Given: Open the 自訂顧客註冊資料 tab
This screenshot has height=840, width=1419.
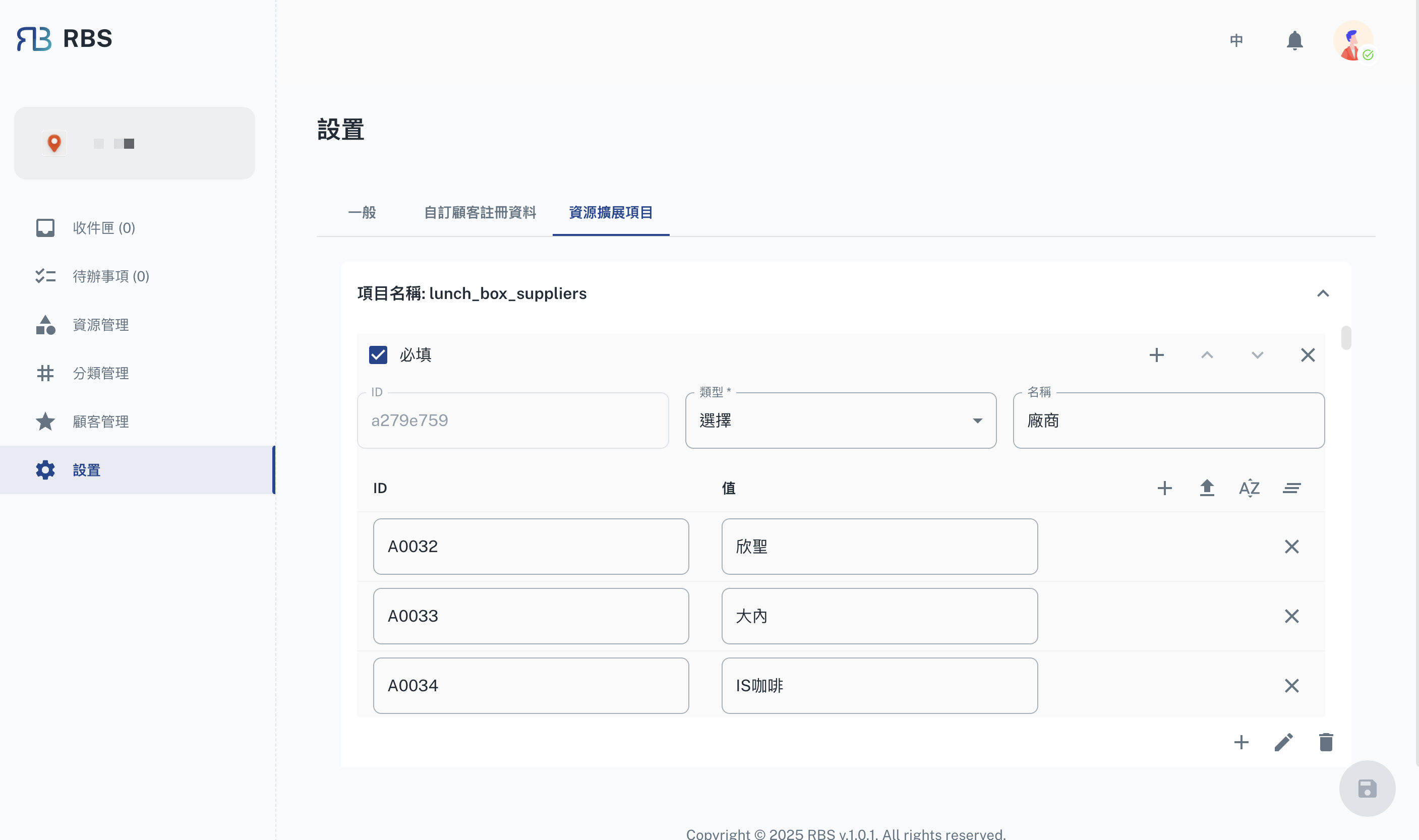Looking at the screenshot, I should coord(480,212).
